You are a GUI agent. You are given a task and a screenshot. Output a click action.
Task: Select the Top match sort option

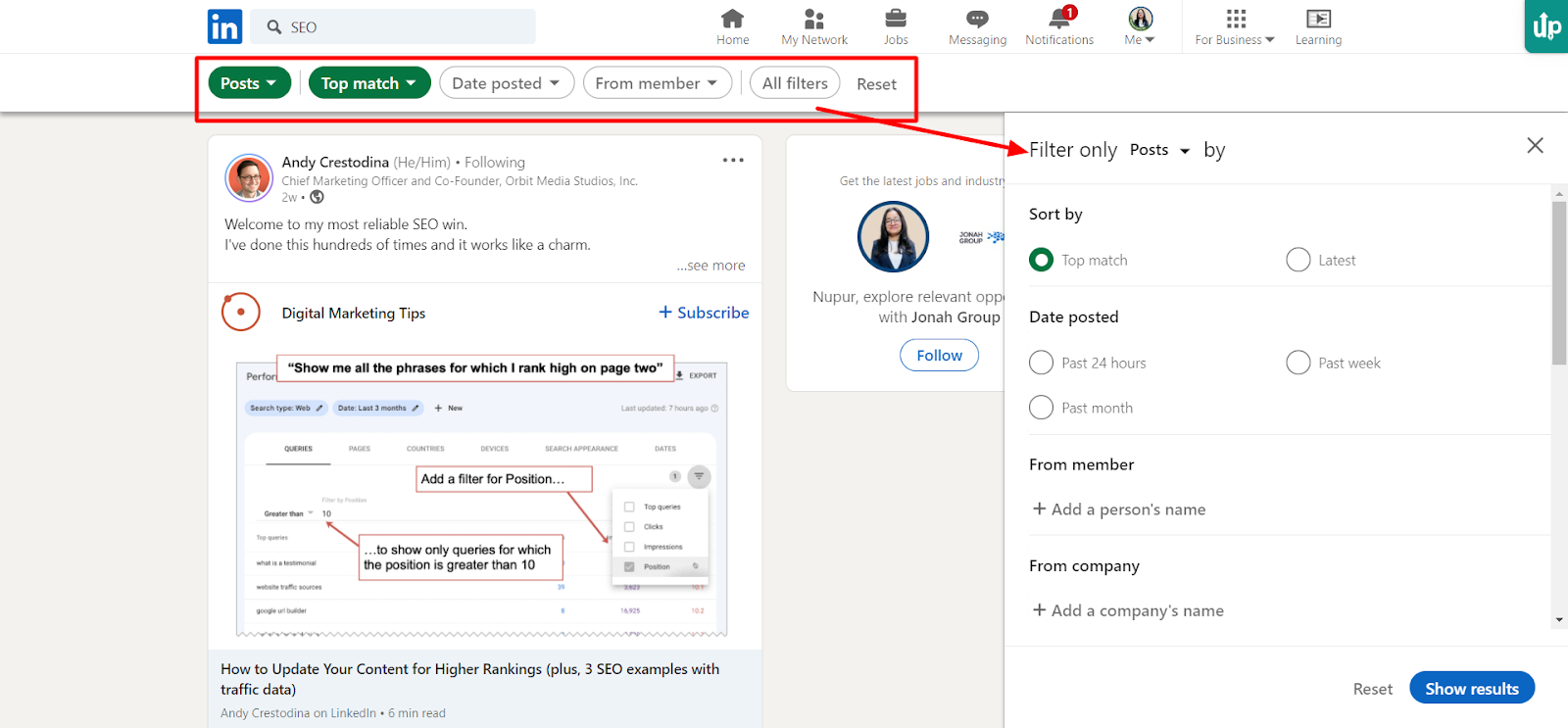pyautogui.click(x=1041, y=260)
